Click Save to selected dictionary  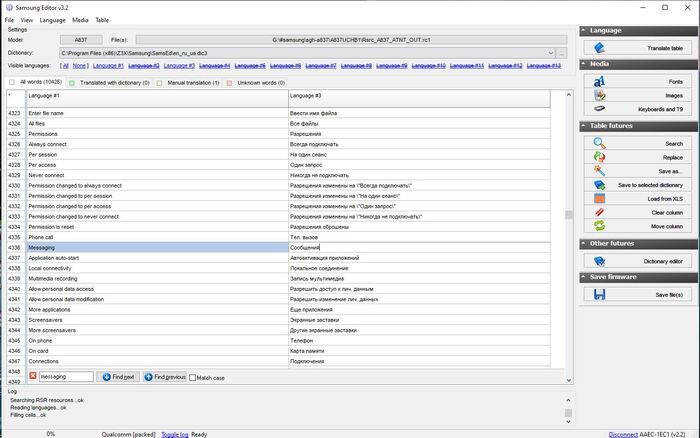tap(638, 185)
